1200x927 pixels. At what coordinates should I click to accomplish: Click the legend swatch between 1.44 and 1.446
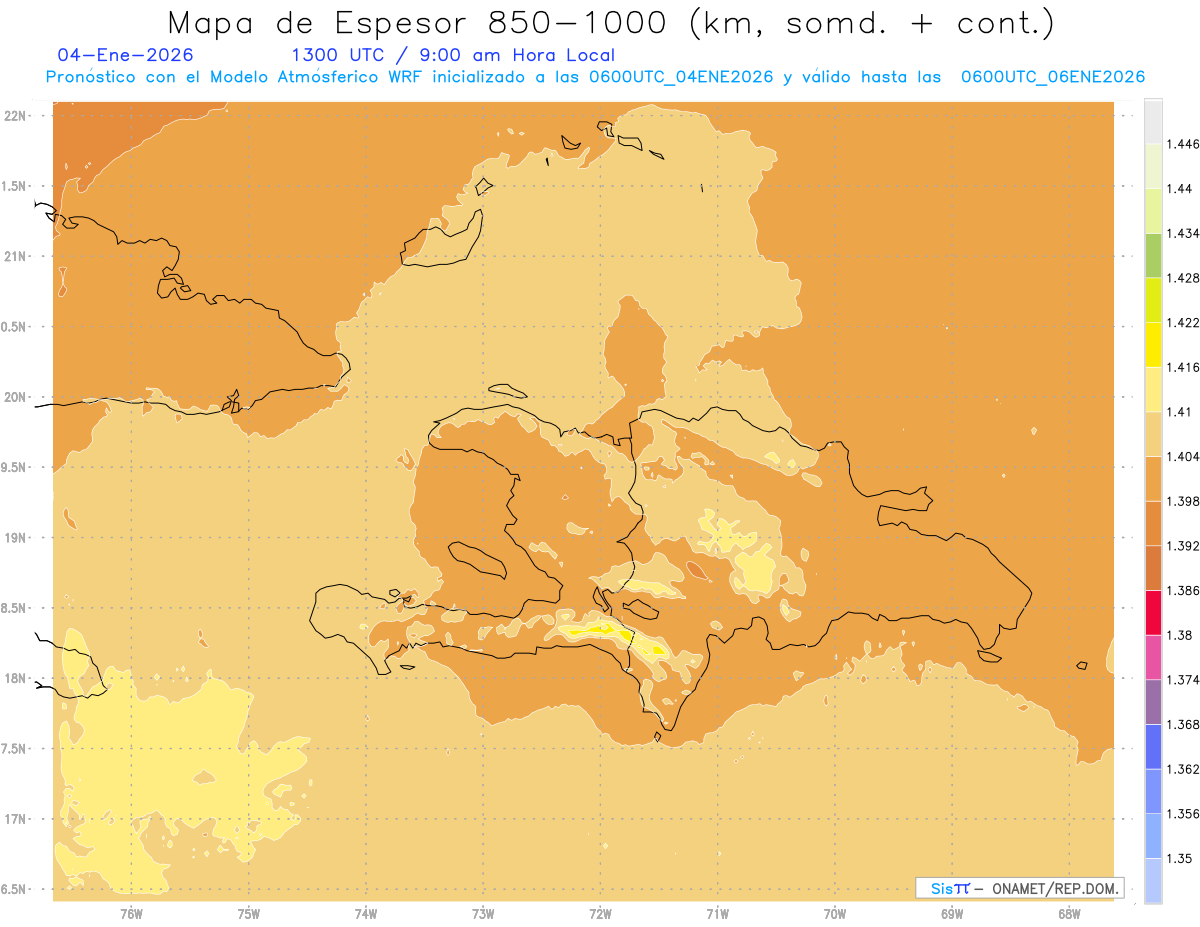pos(1154,165)
